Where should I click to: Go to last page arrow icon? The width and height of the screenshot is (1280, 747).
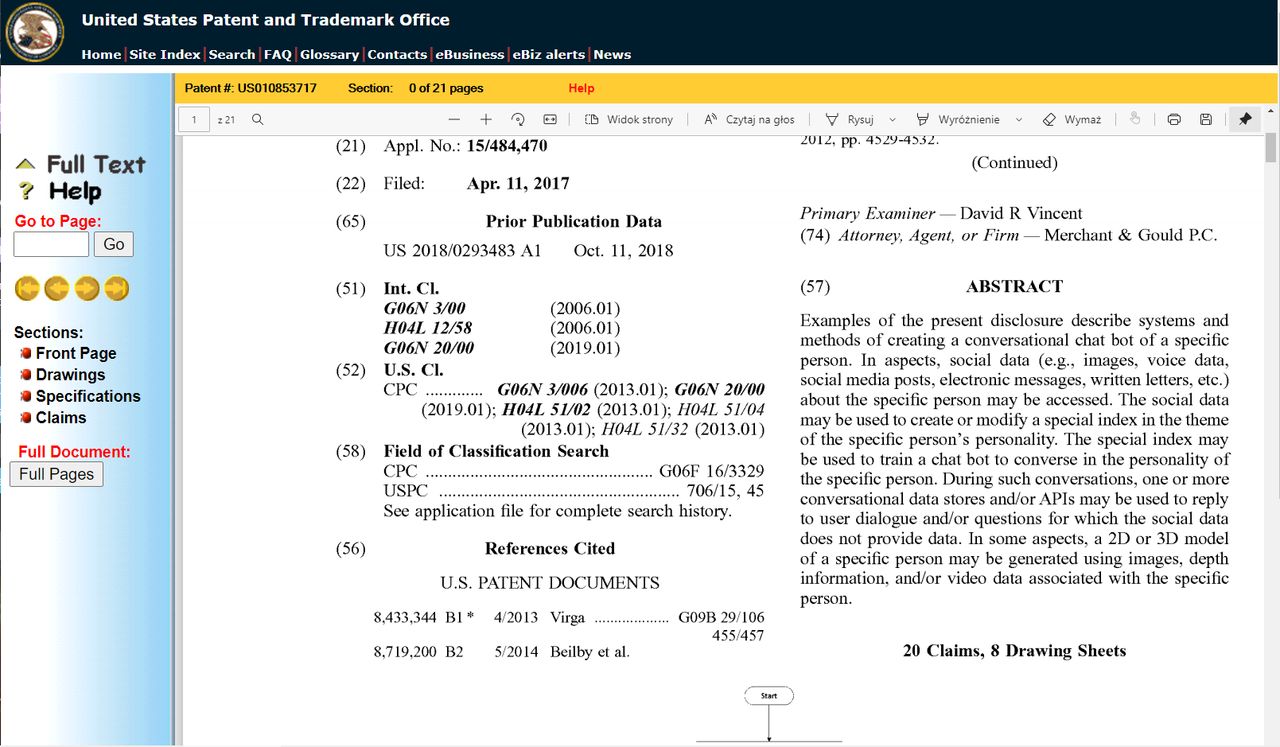pos(117,289)
